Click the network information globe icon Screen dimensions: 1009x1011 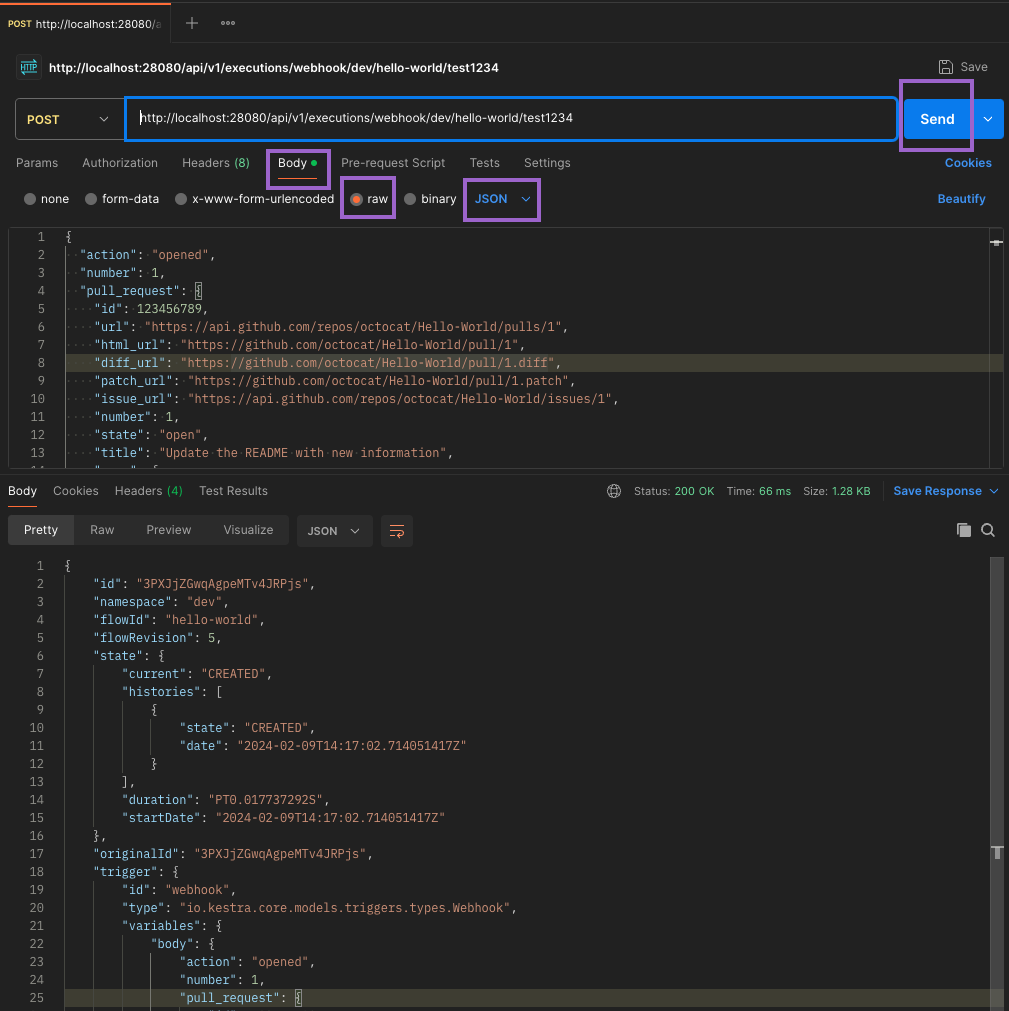click(614, 491)
